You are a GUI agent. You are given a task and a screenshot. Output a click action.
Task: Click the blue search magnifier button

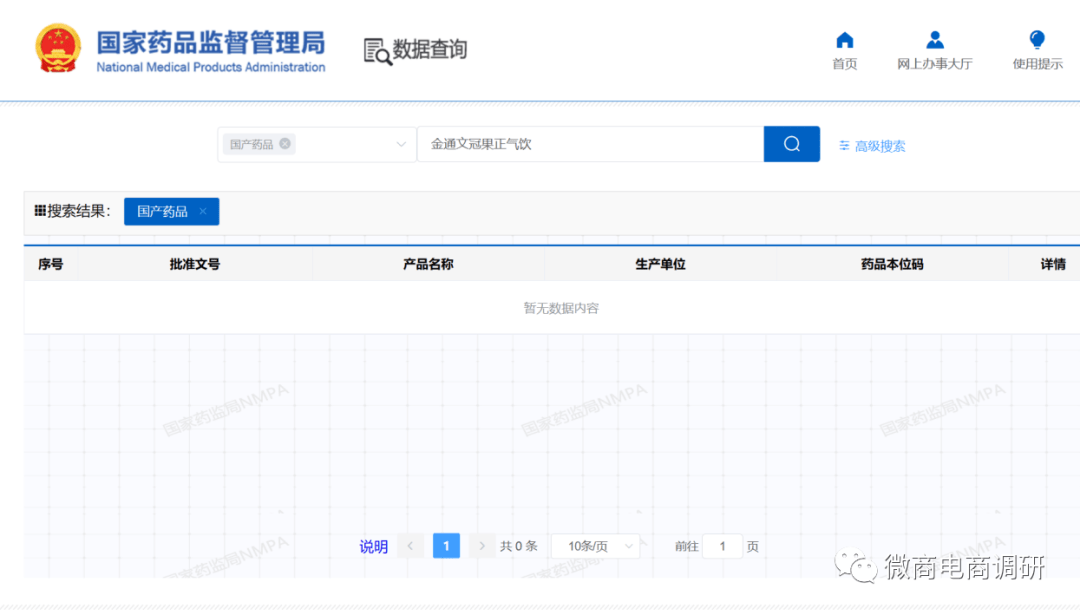coord(791,144)
